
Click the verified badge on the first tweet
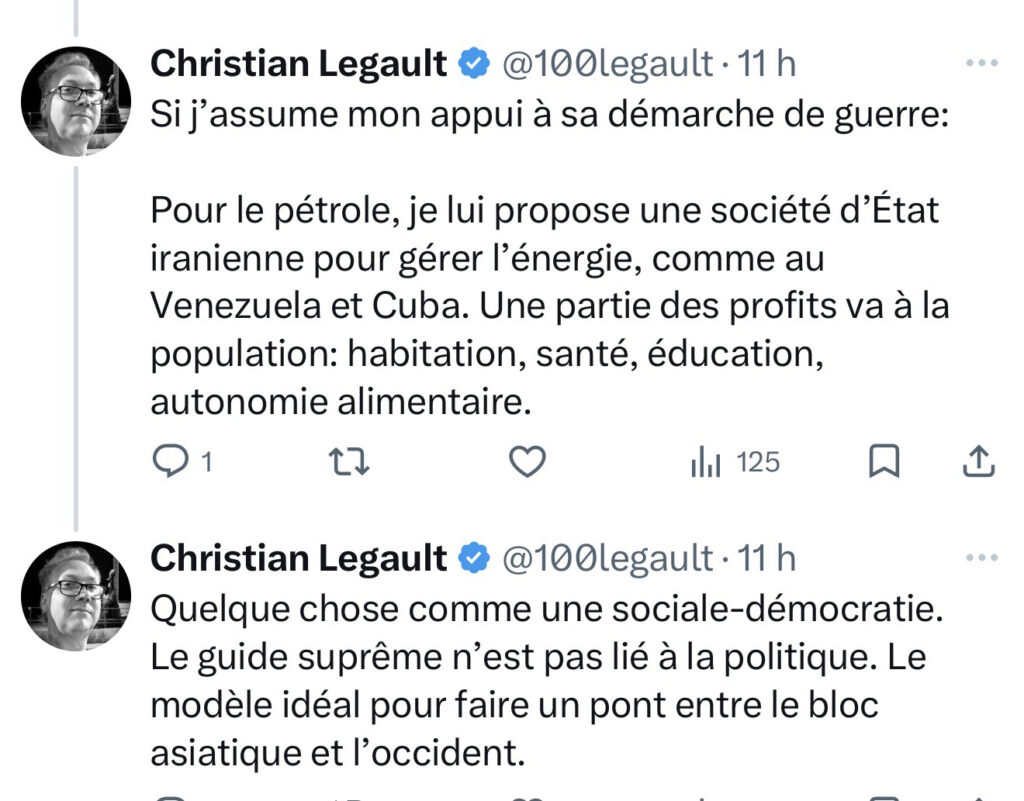coord(472,65)
